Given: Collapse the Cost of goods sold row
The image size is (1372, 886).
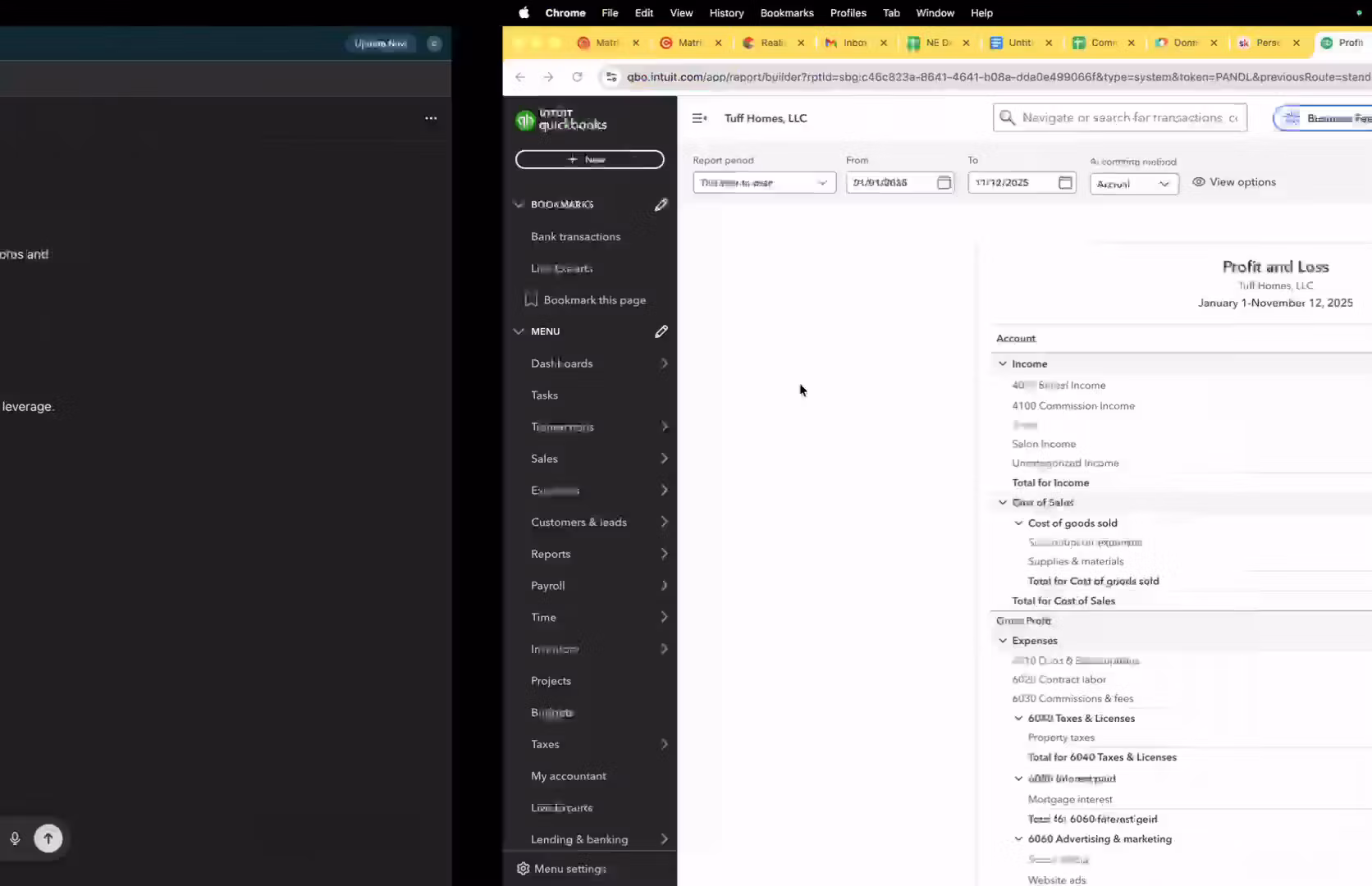Looking at the screenshot, I should pos(1018,523).
